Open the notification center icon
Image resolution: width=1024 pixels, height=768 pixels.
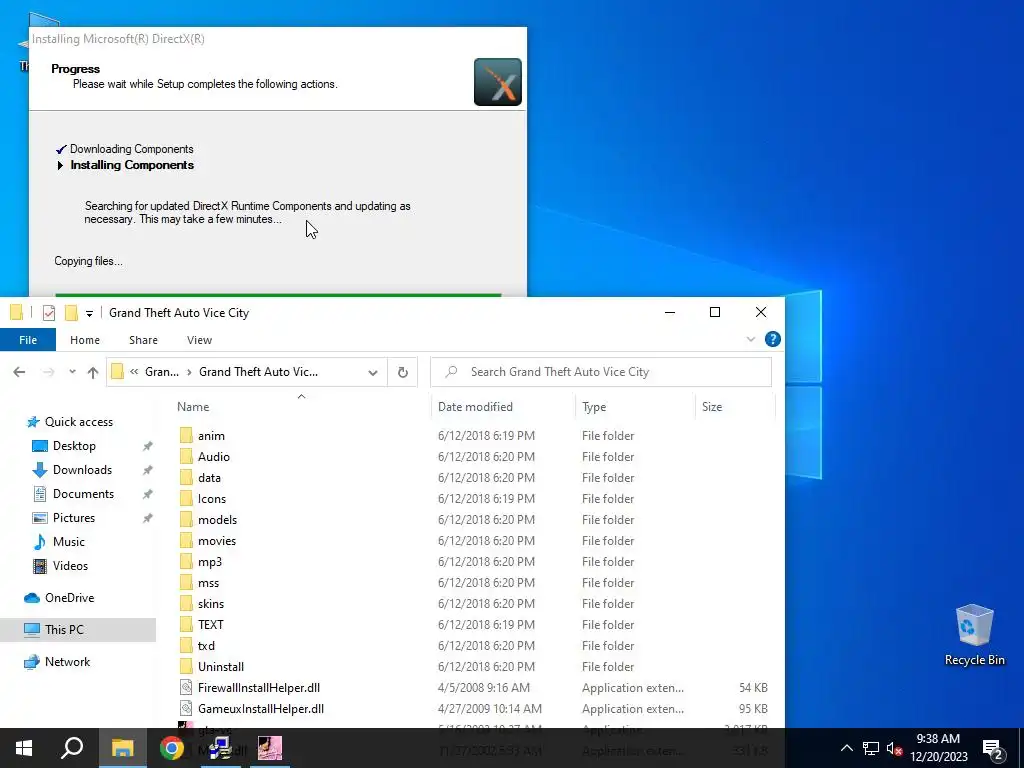point(993,748)
